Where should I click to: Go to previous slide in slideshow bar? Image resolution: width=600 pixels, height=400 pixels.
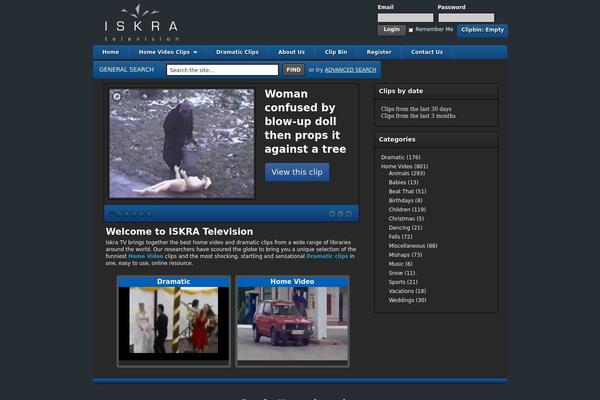tap(332, 214)
